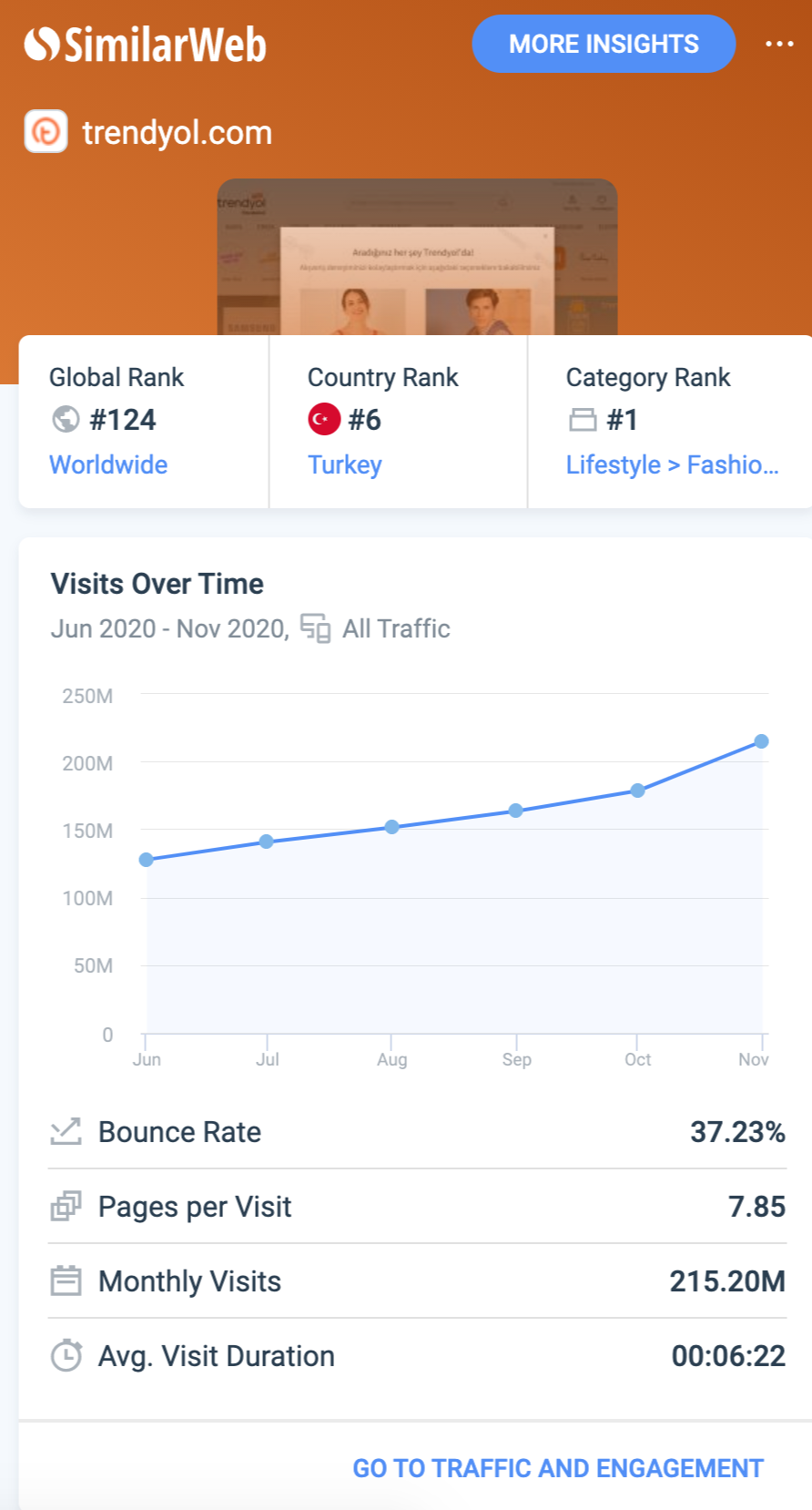Click the All Traffic label
This screenshot has width=812, height=1510.
(x=396, y=628)
